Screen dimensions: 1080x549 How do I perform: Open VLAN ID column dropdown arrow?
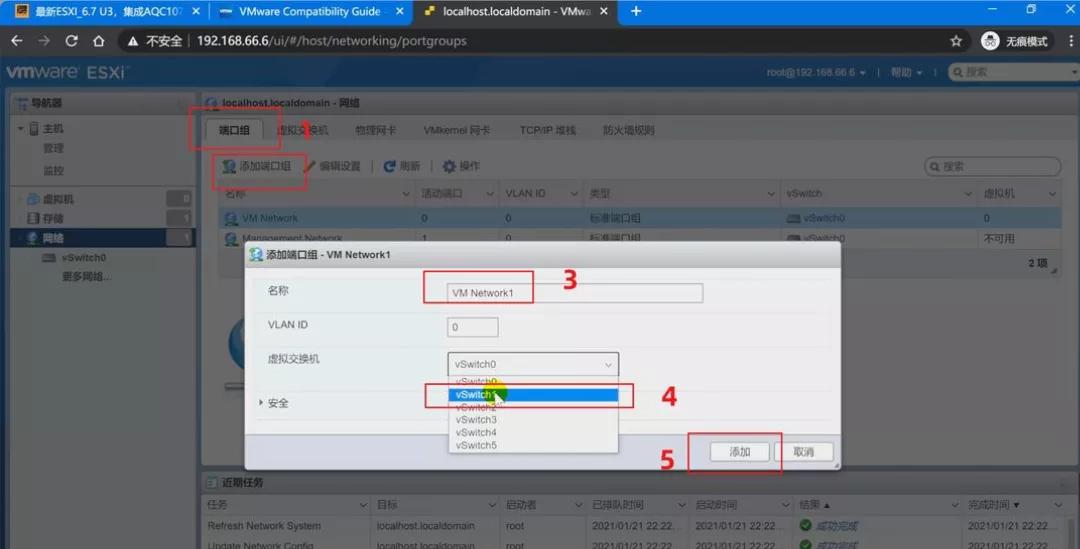coord(574,194)
